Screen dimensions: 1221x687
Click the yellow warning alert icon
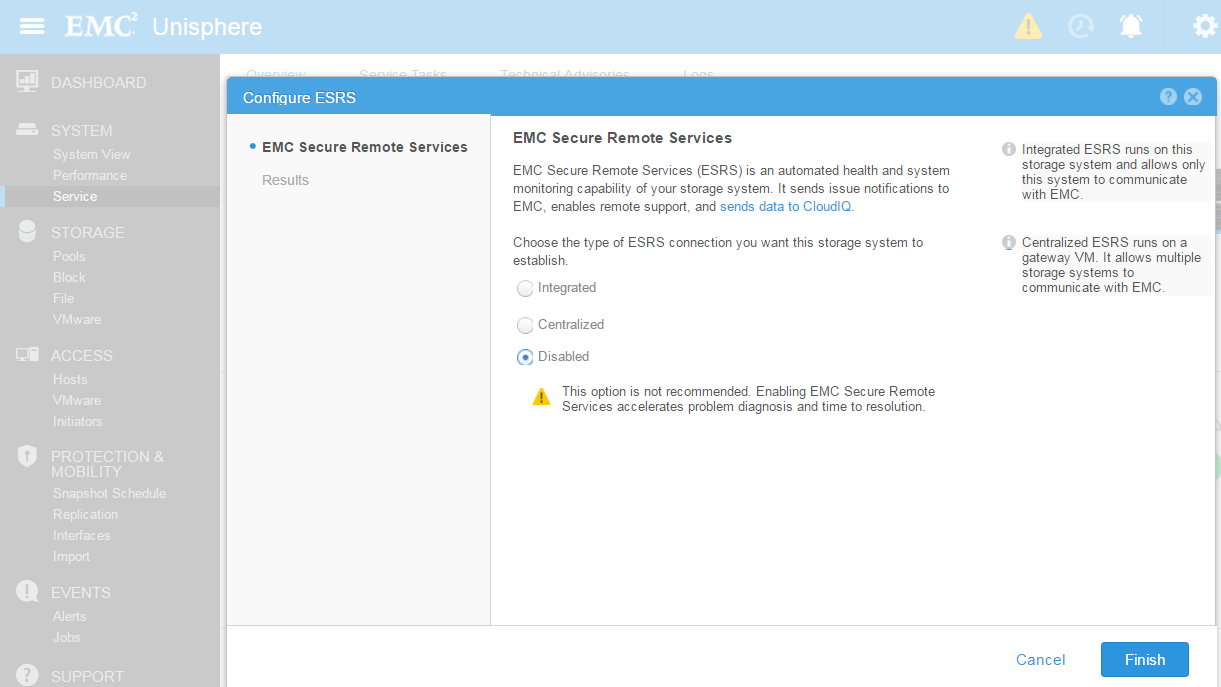(1028, 26)
